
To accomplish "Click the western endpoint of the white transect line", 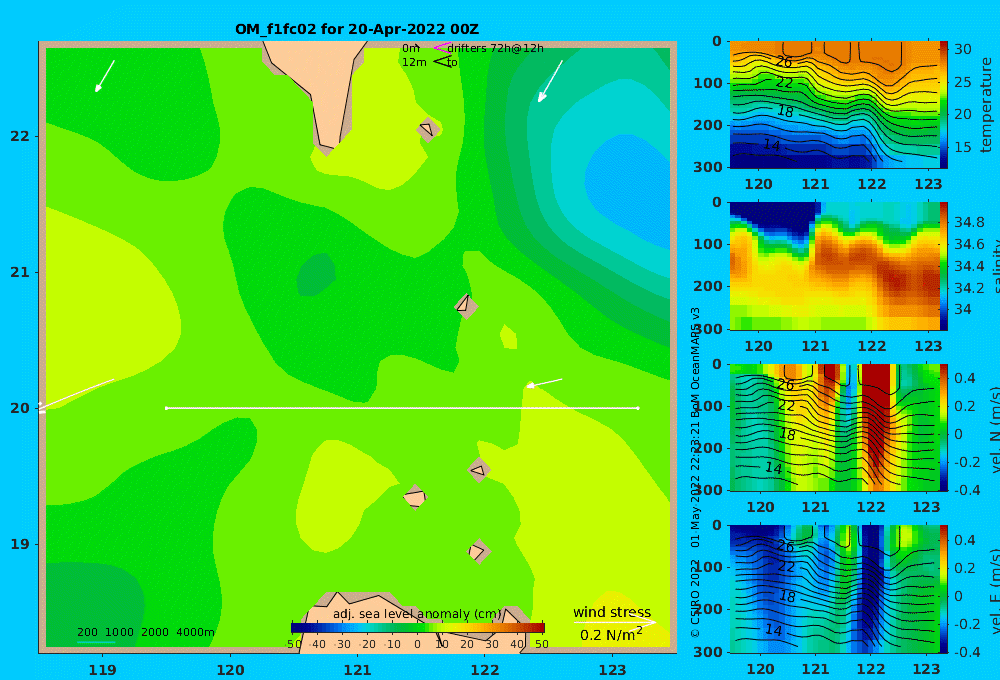I will point(166,408).
